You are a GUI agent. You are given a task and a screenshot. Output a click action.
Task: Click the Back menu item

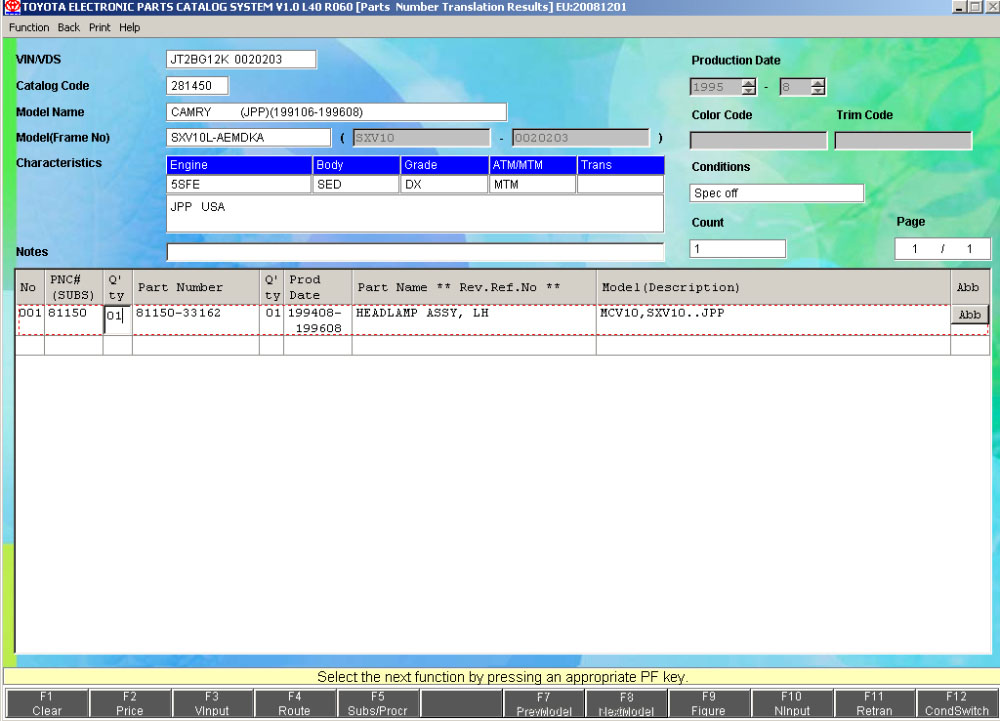pyautogui.click(x=68, y=27)
